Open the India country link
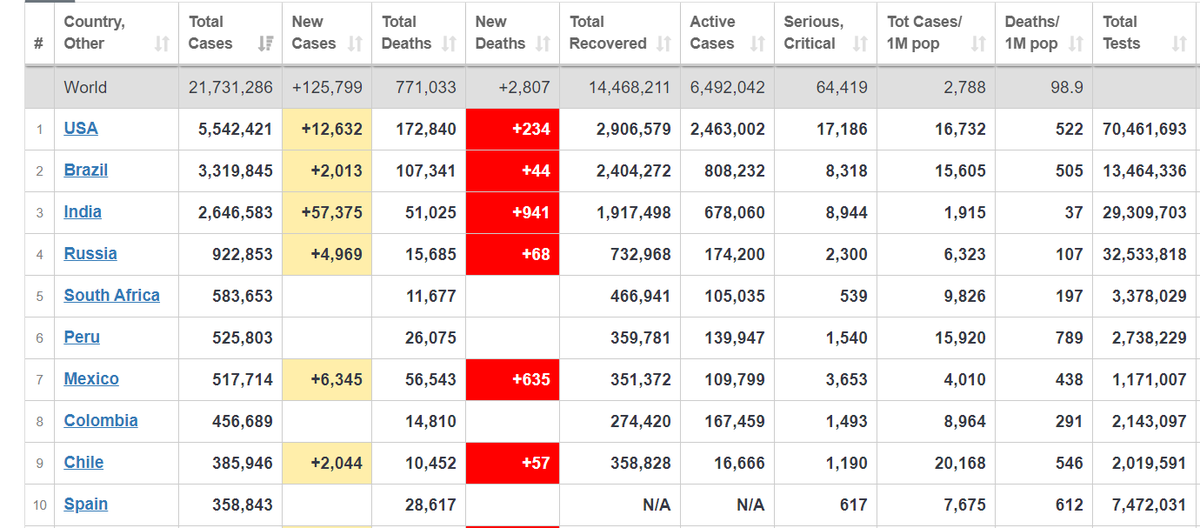Viewport: 1200px width, 528px height. 83,212
